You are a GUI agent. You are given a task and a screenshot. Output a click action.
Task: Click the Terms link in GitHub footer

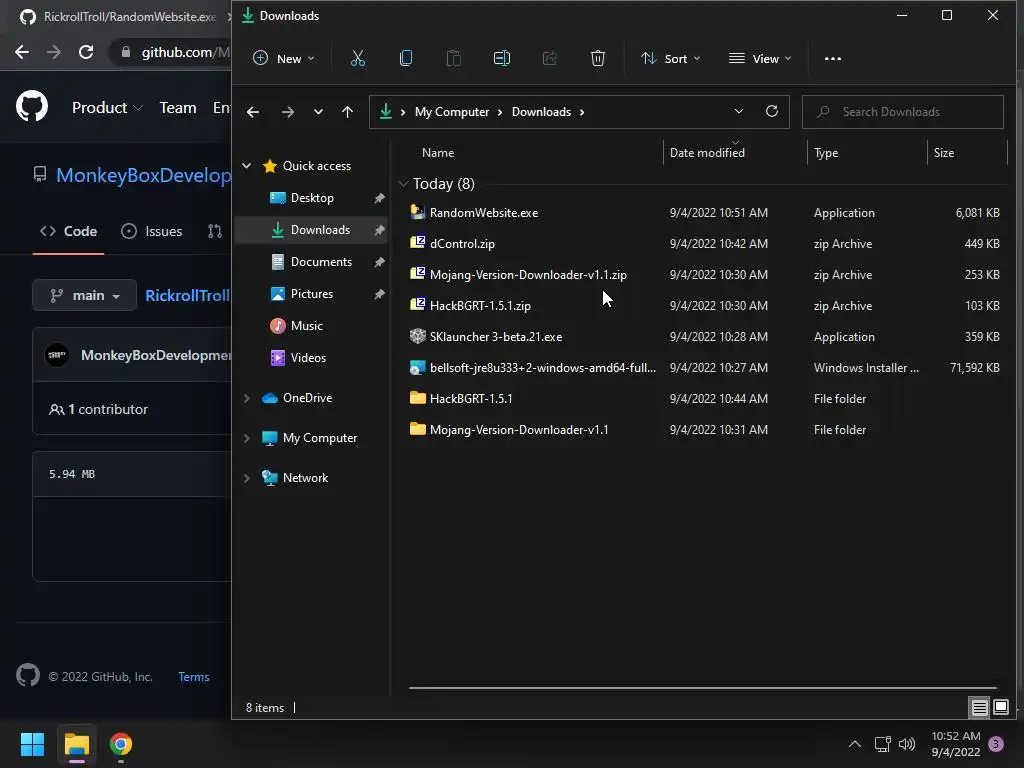(x=194, y=677)
